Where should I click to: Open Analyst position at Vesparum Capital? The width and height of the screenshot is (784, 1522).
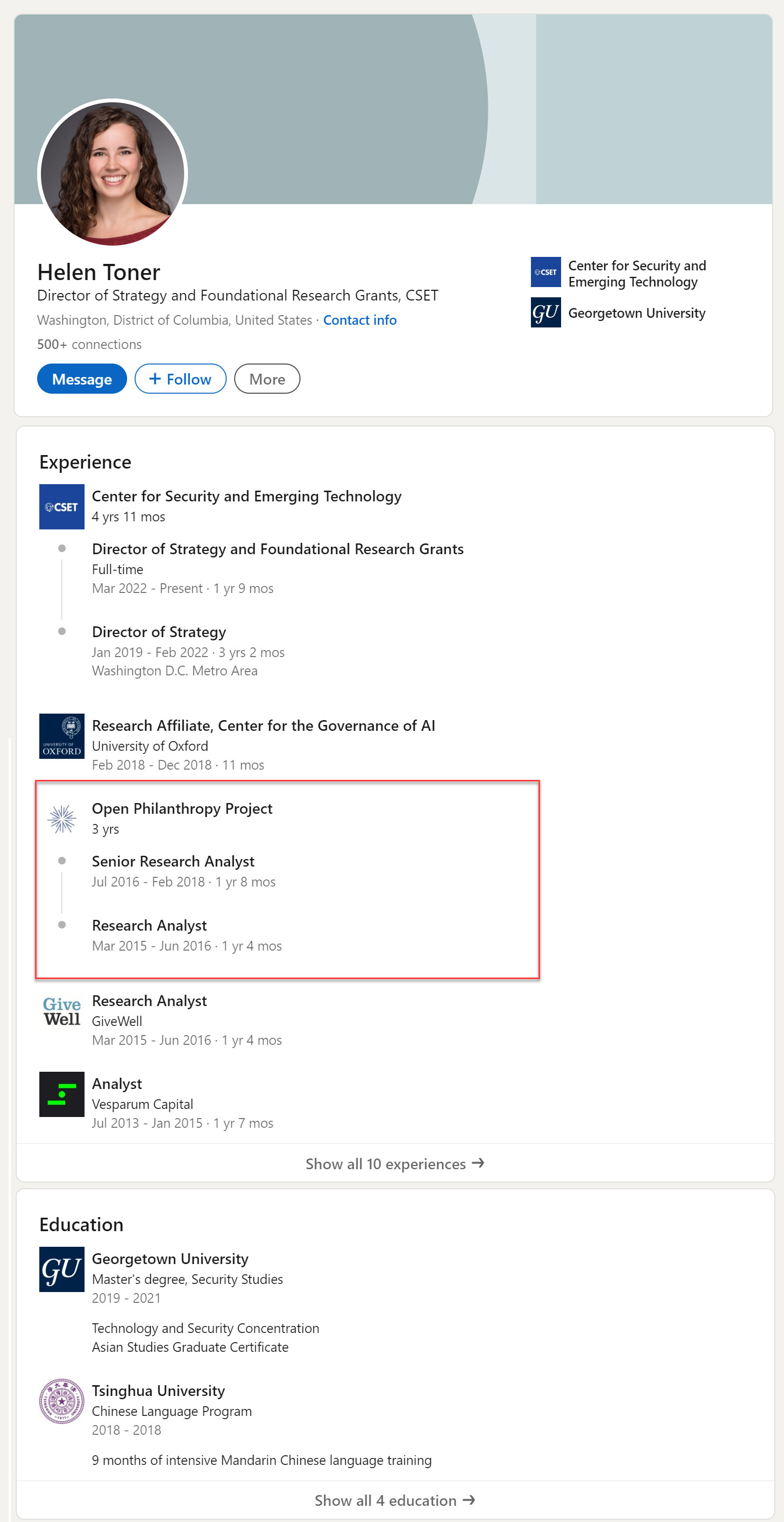pyautogui.click(x=117, y=1083)
